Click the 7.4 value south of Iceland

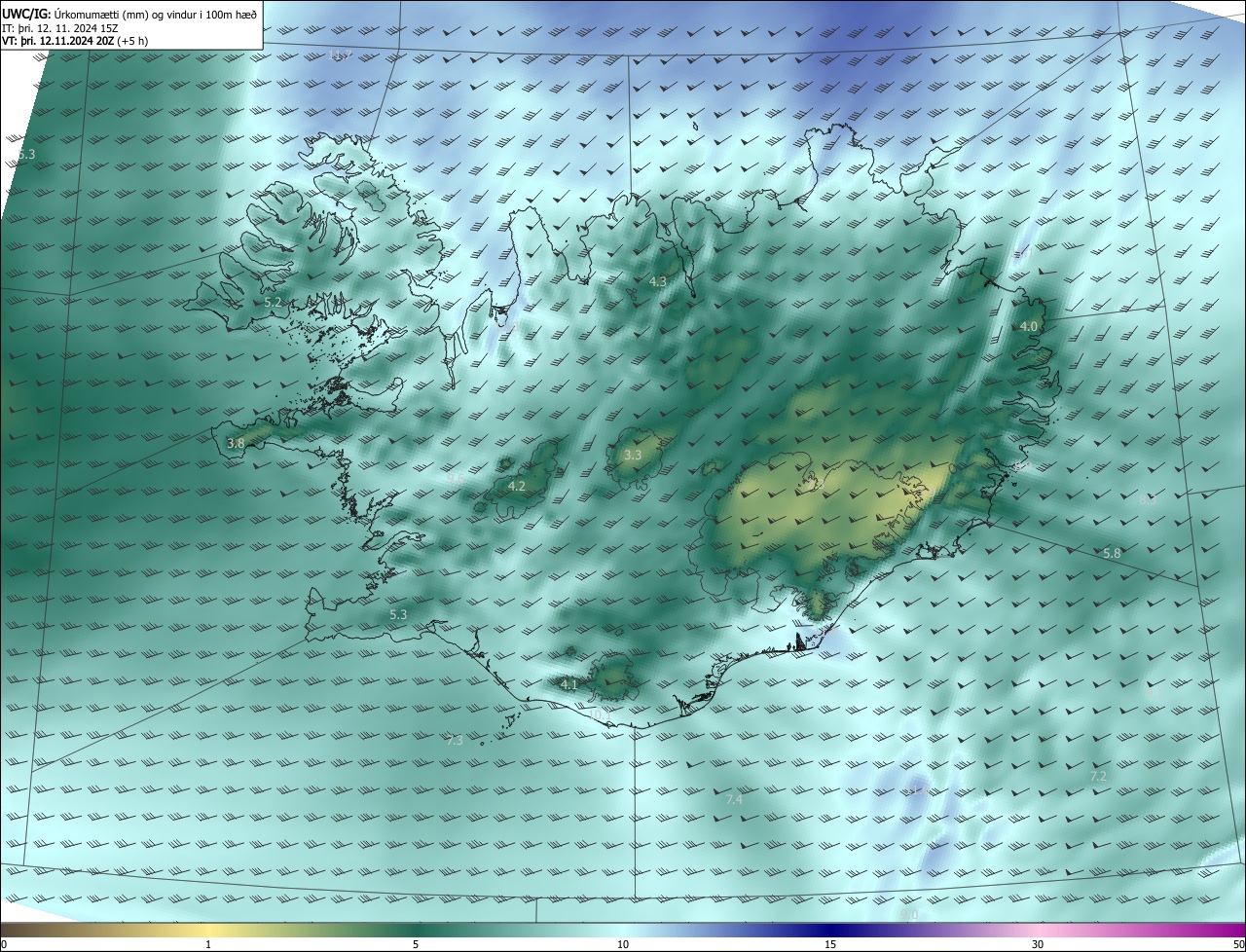coord(734,799)
